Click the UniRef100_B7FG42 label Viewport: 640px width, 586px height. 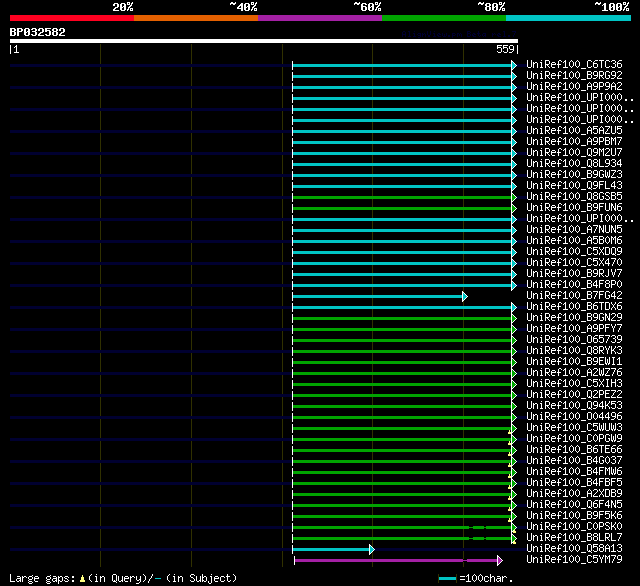coord(574,296)
